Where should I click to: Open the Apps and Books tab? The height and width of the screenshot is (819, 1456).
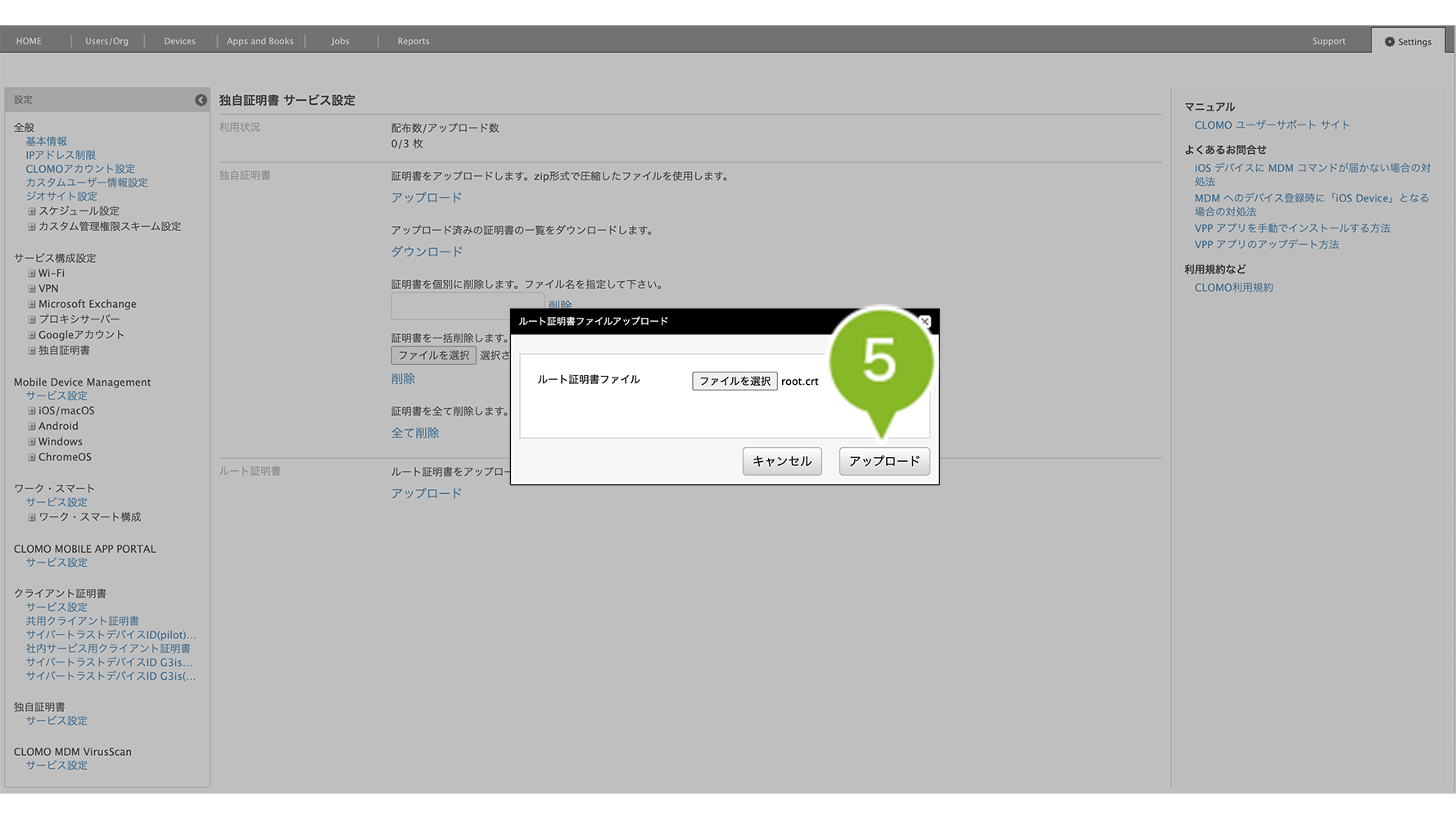[260, 41]
